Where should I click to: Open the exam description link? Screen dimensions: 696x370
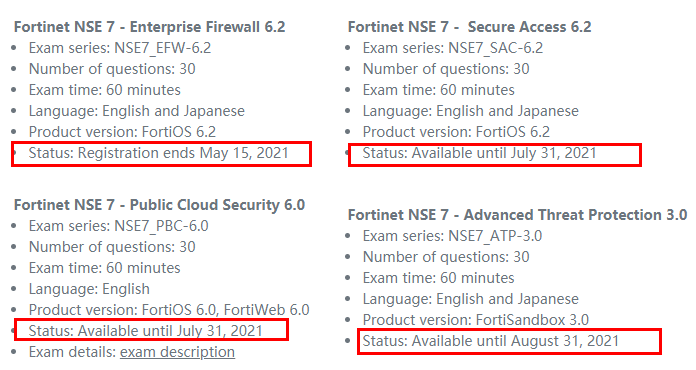coord(177,352)
